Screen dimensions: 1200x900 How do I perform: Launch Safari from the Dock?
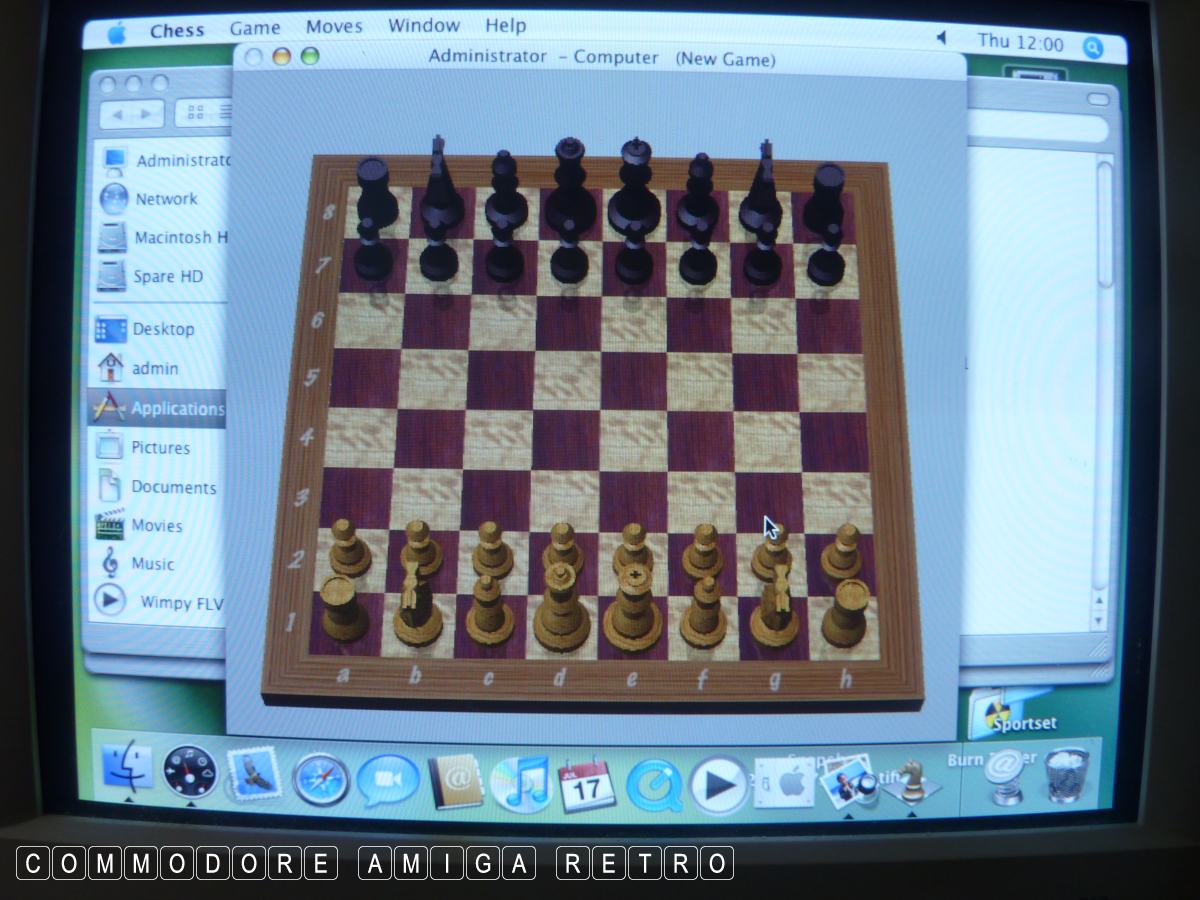[321, 780]
